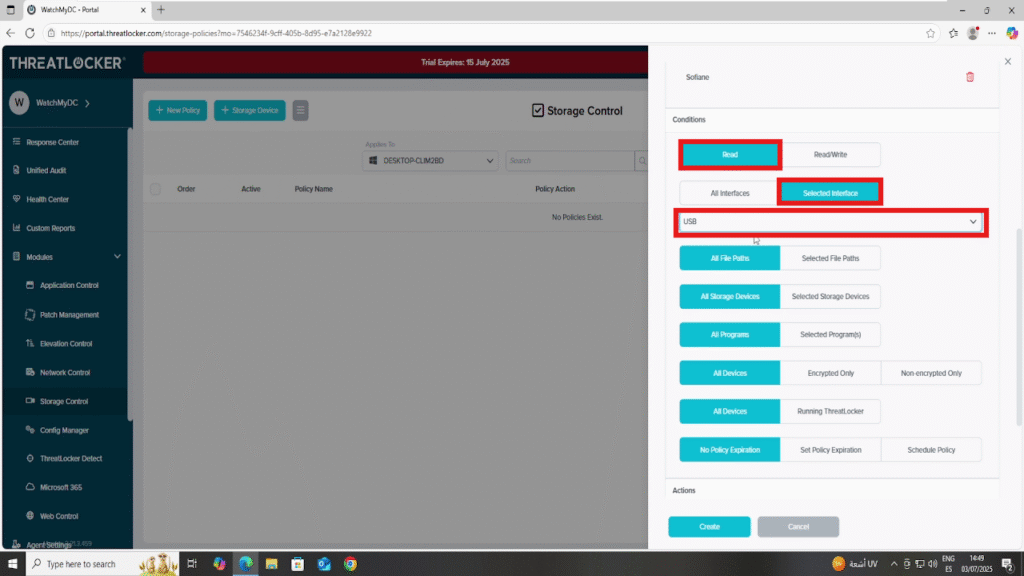Image resolution: width=1024 pixels, height=576 pixels.
Task: Open Unified Audit in sidebar
Action: (x=46, y=170)
